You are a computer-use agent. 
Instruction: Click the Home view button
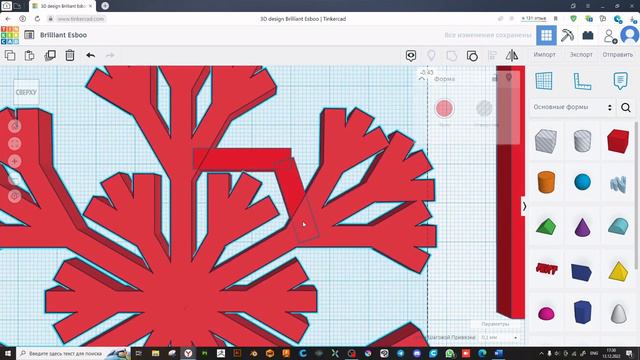(15, 126)
